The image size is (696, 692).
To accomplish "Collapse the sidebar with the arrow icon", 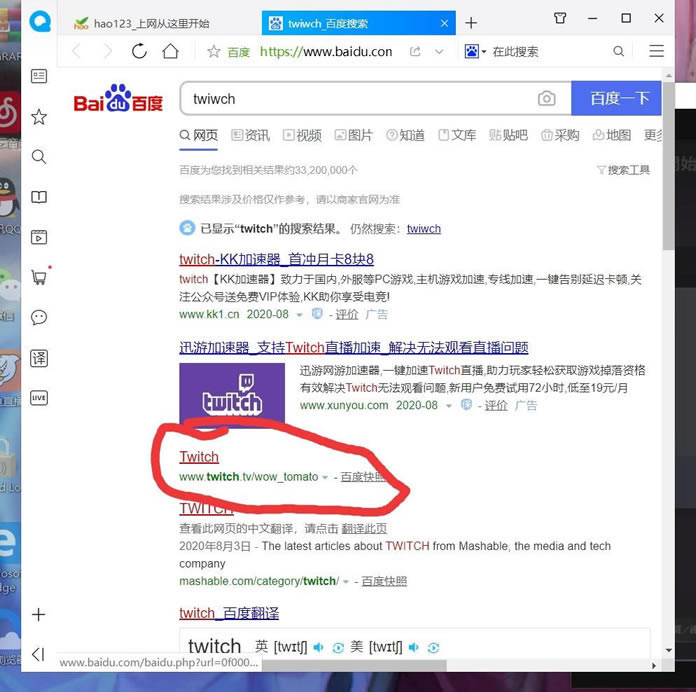I will click(38, 654).
